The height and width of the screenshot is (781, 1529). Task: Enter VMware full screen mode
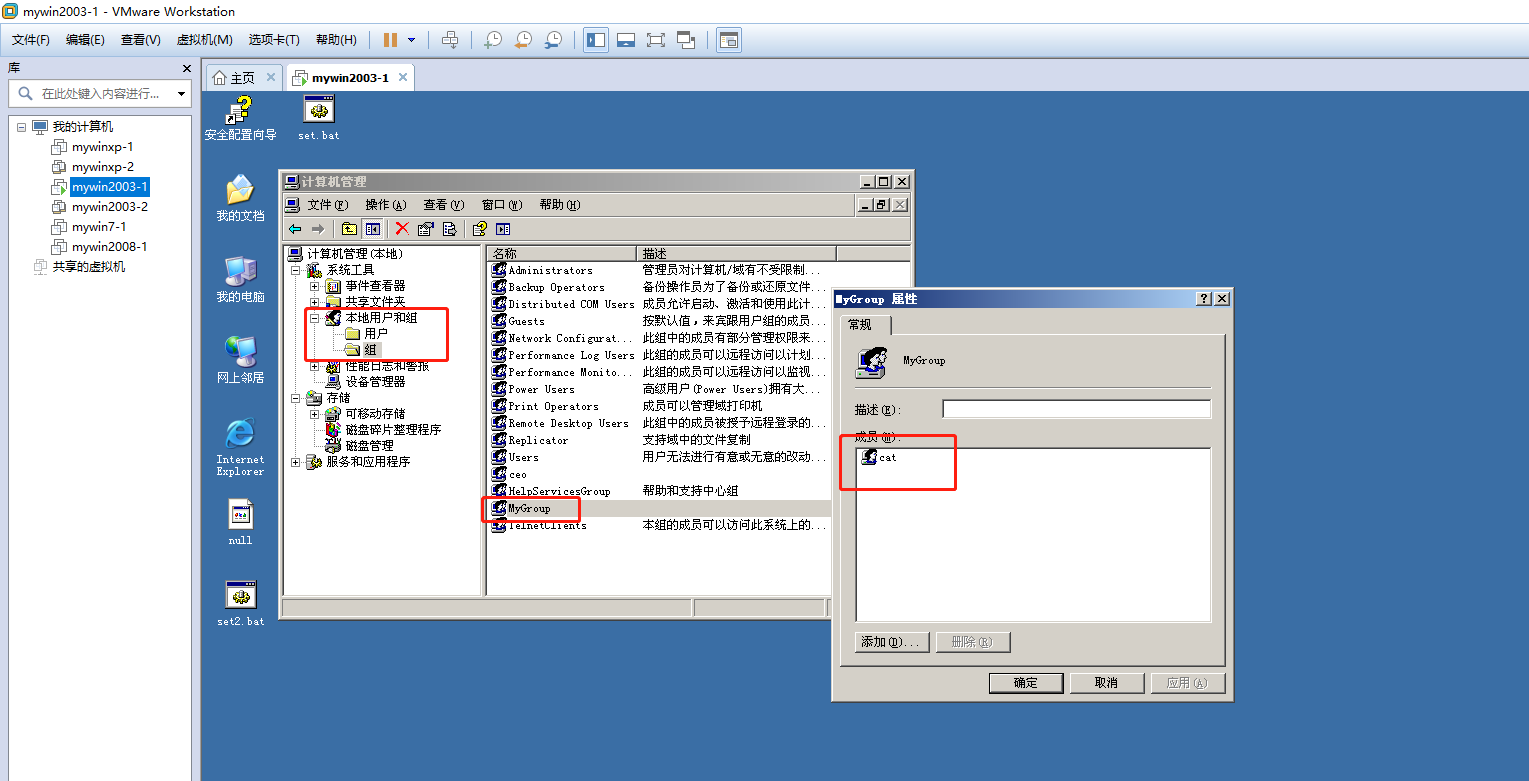(656, 40)
